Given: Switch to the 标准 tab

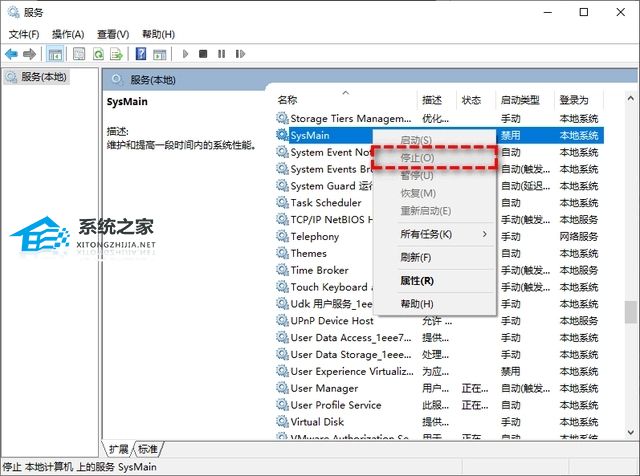Looking at the screenshot, I should click(148, 449).
